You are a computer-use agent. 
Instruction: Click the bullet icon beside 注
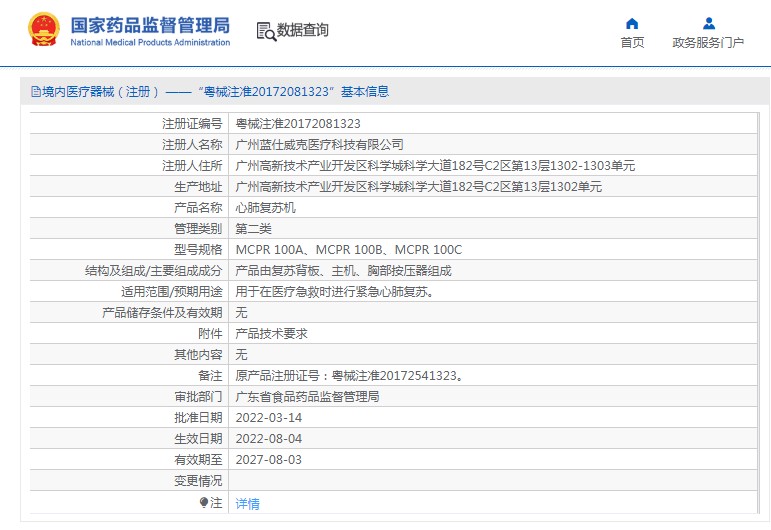click(x=204, y=502)
